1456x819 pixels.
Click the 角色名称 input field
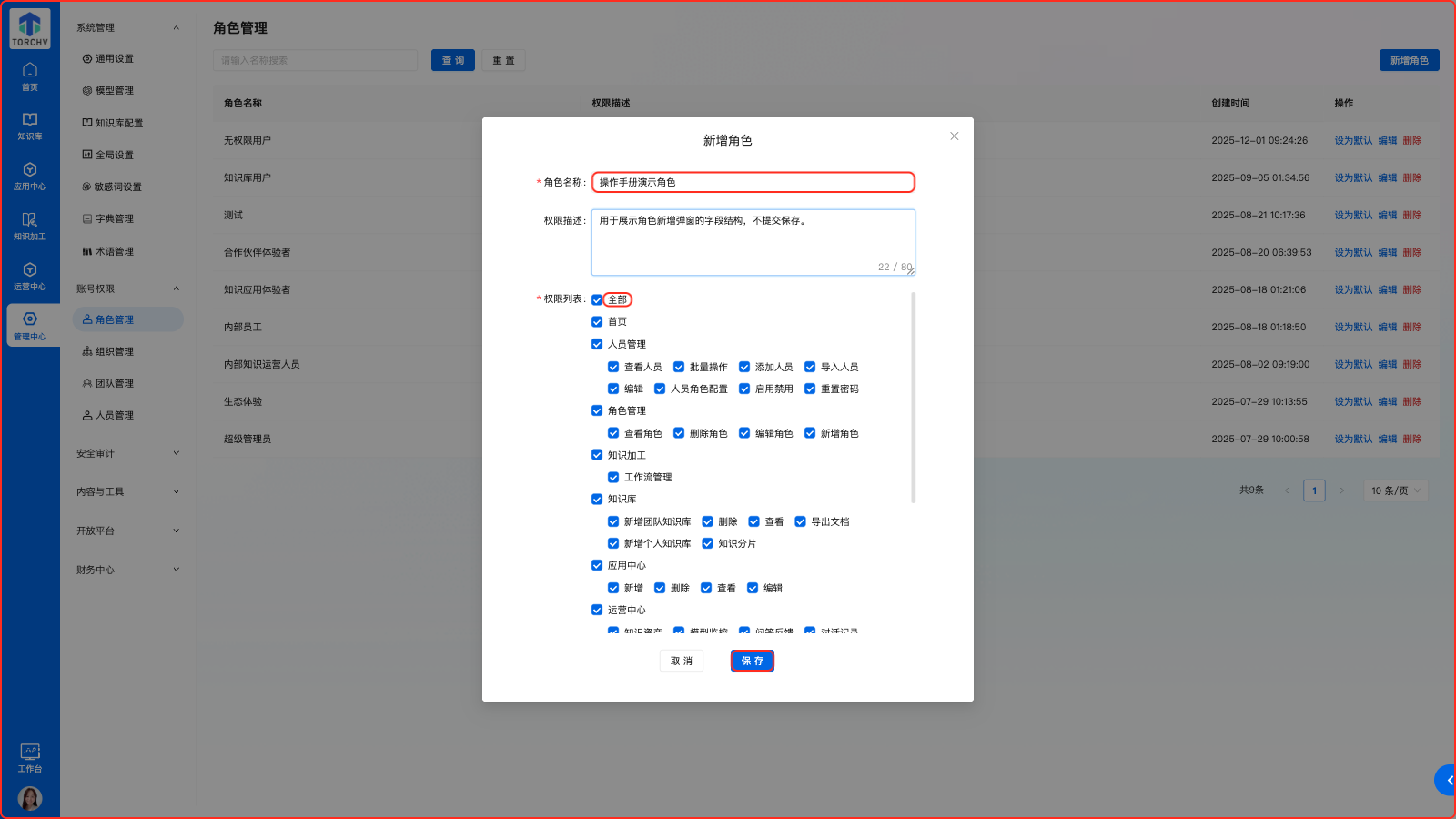753,182
